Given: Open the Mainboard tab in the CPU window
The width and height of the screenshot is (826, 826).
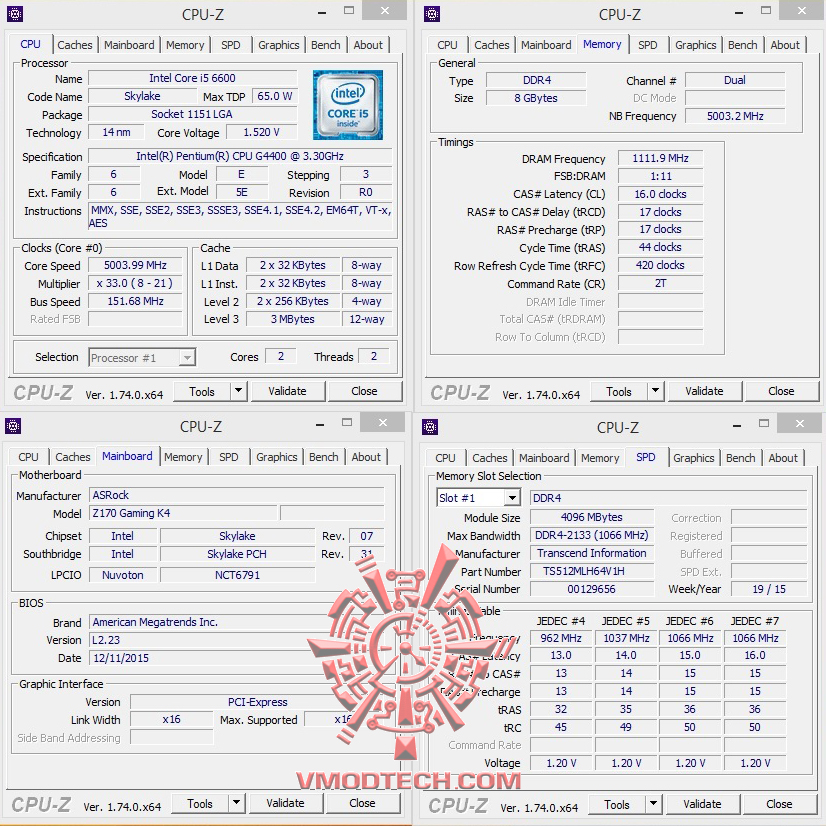Looking at the screenshot, I should [x=129, y=45].
